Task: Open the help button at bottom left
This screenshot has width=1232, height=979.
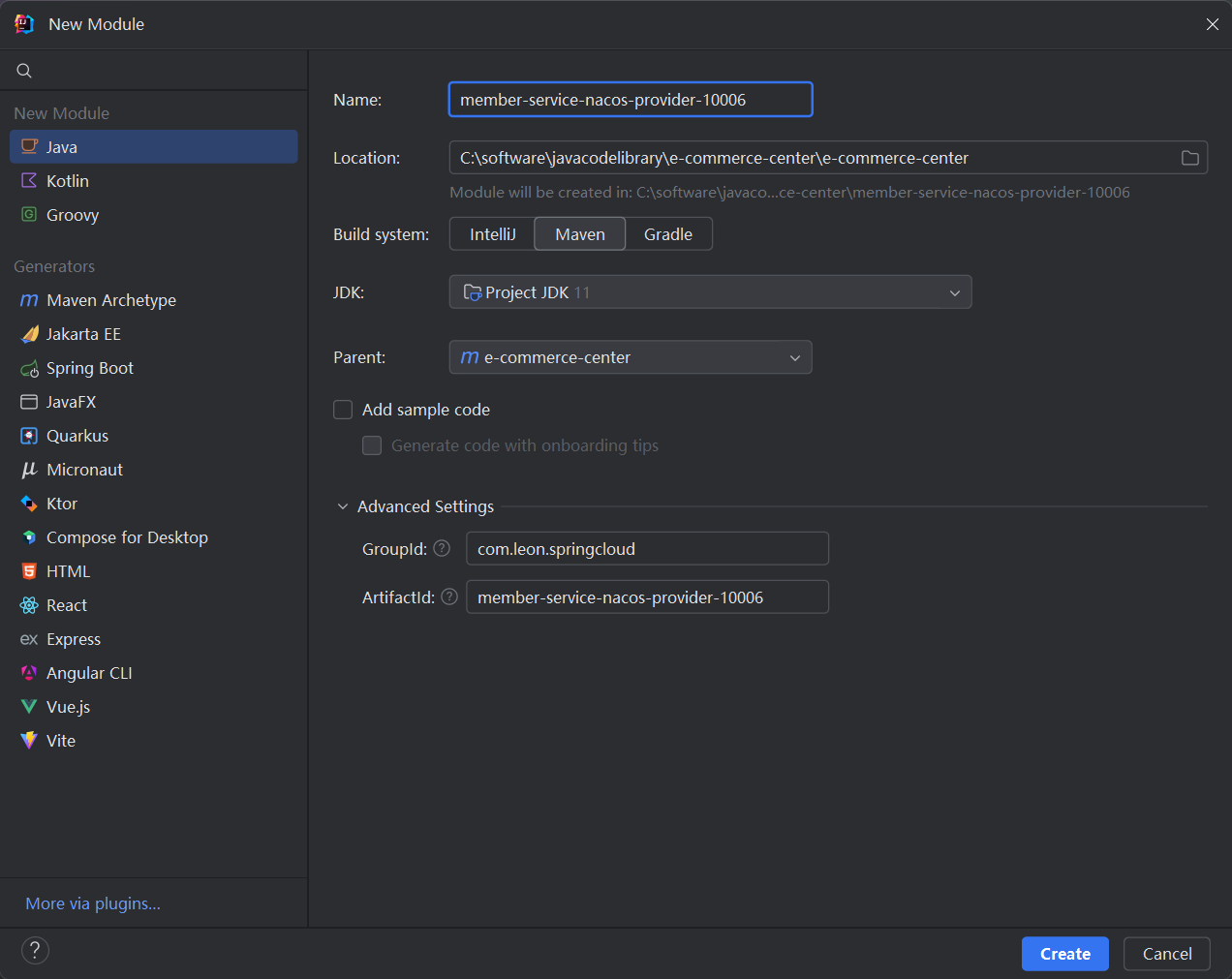Action: 35,950
